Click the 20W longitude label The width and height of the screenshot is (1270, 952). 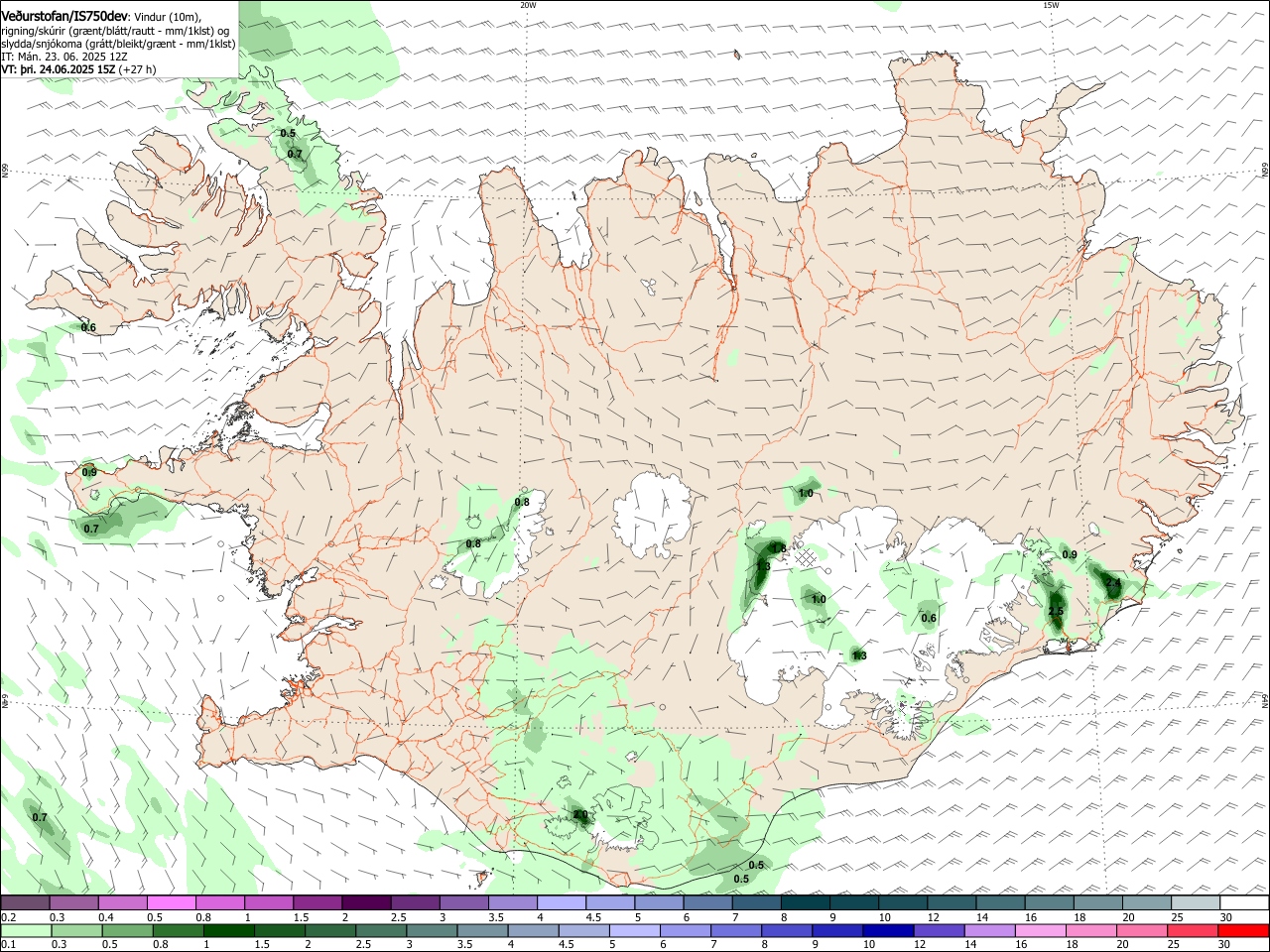coord(528,5)
